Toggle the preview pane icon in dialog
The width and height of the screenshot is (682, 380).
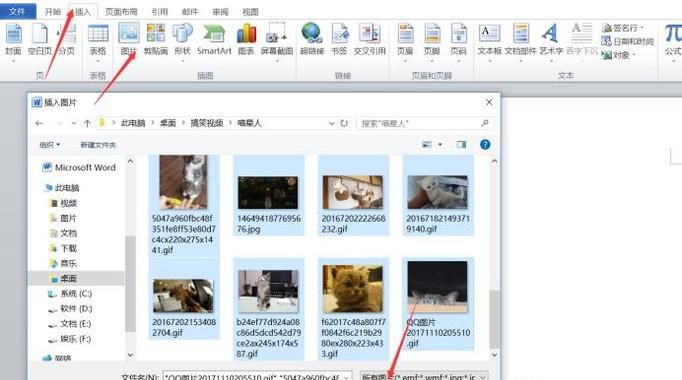point(461,144)
